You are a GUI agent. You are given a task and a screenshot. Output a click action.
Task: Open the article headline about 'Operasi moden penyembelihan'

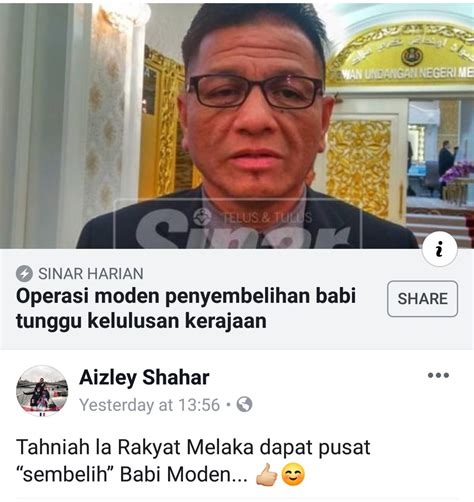[186, 308]
